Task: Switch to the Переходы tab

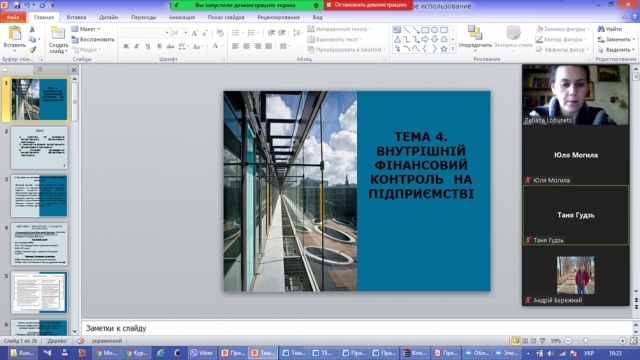Action: pyautogui.click(x=143, y=17)
